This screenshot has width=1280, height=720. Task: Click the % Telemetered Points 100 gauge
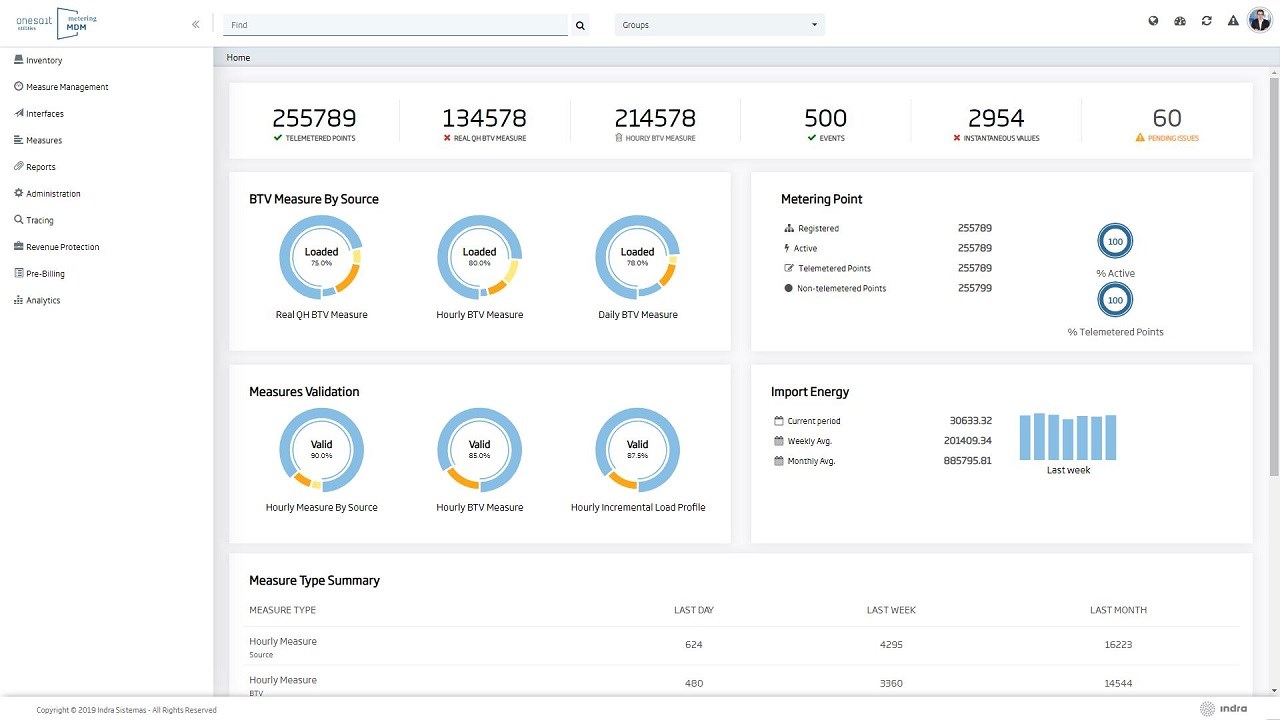tap(1115, 300)
